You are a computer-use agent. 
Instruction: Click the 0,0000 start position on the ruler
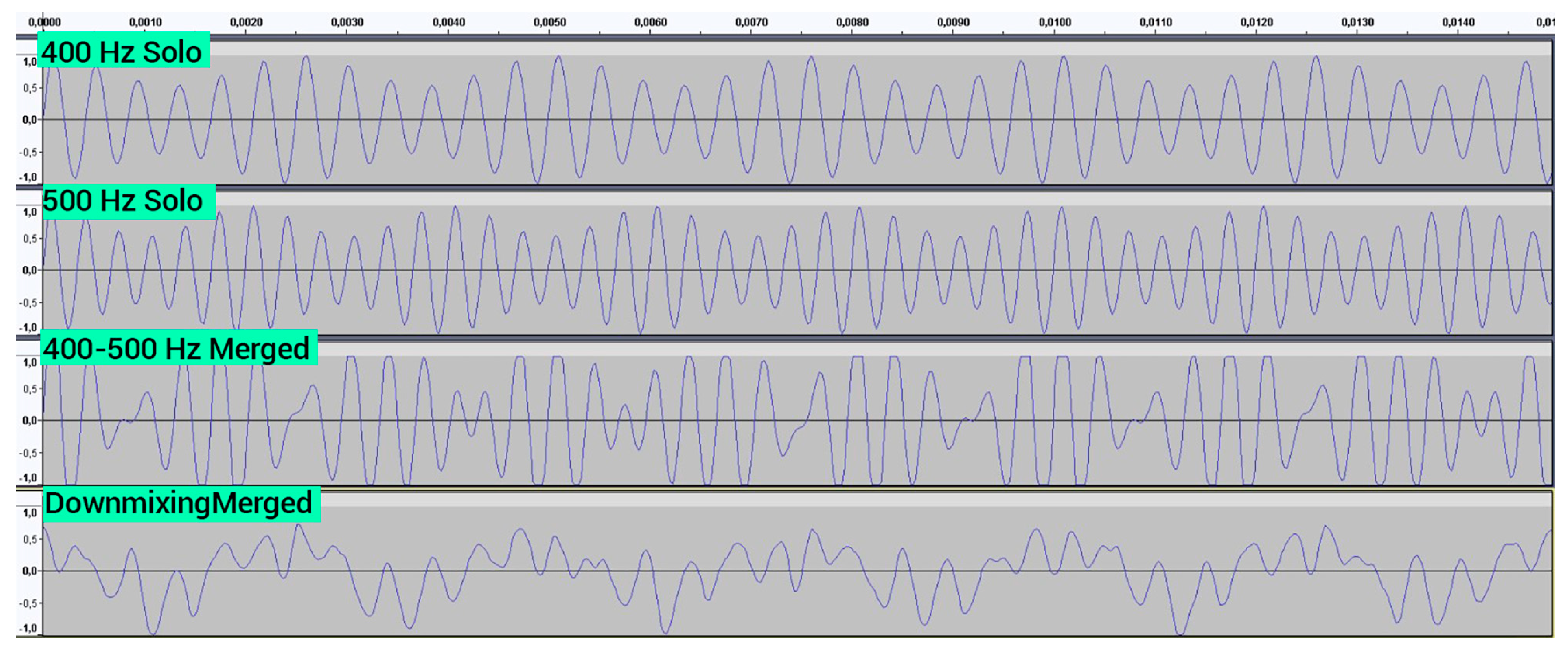[44, 23]
